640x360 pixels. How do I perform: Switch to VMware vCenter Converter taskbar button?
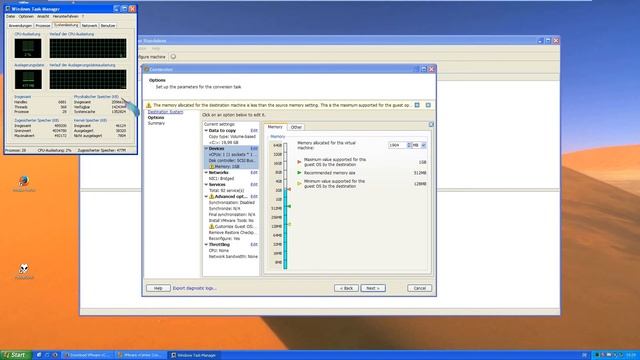(141, 355)
